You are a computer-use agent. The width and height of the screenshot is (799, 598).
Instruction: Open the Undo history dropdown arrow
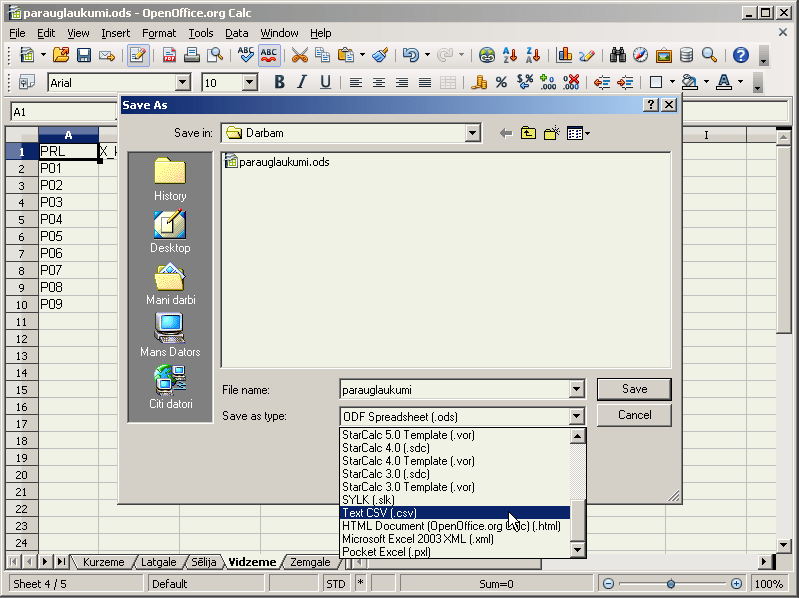pos(427,55)
